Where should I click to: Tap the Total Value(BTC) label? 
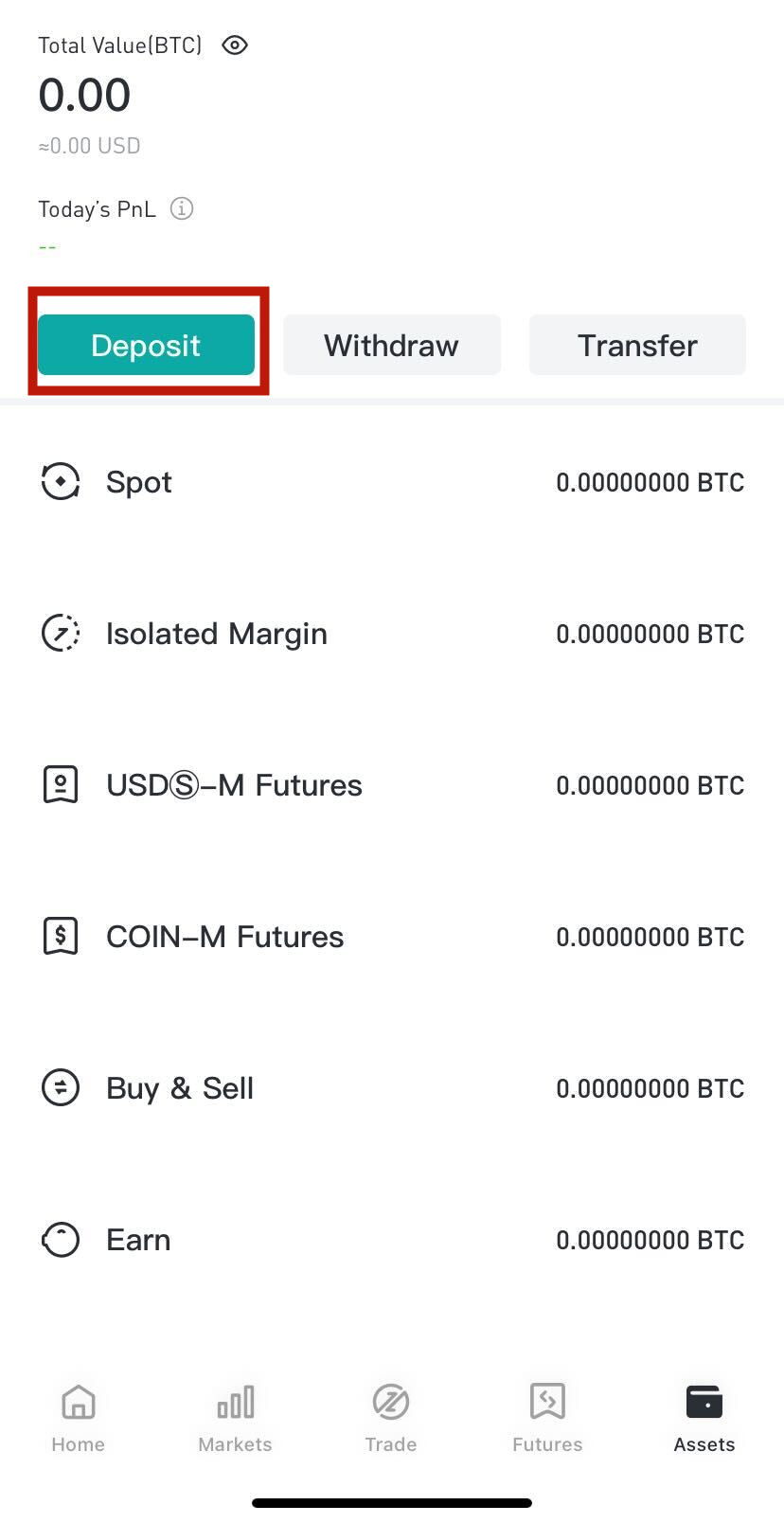click(120, 45)
